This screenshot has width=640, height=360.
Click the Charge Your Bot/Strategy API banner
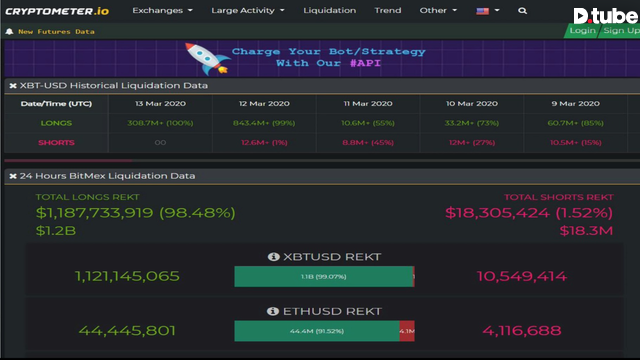point(322,58)
